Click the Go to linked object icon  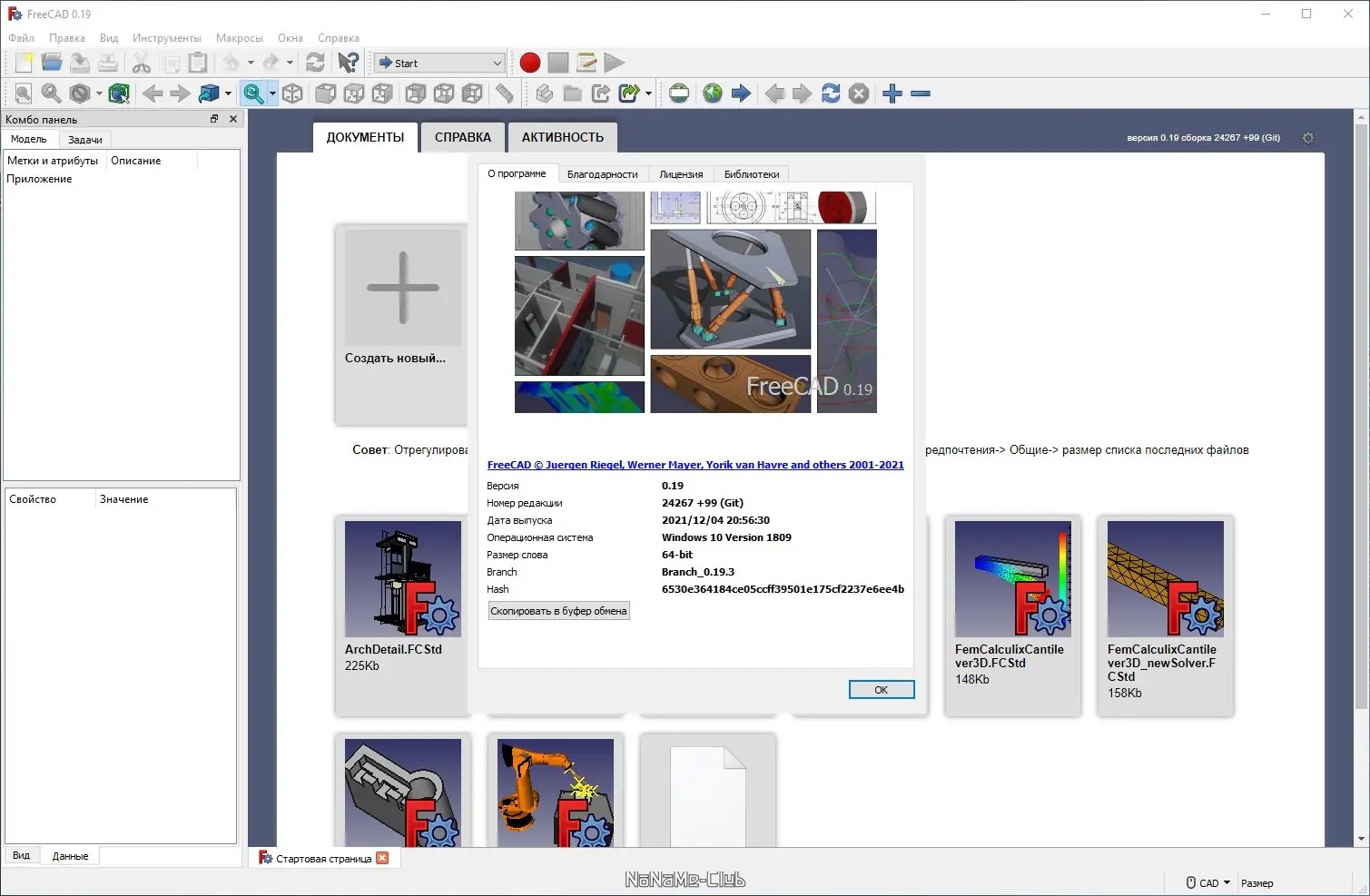(209, 94)
